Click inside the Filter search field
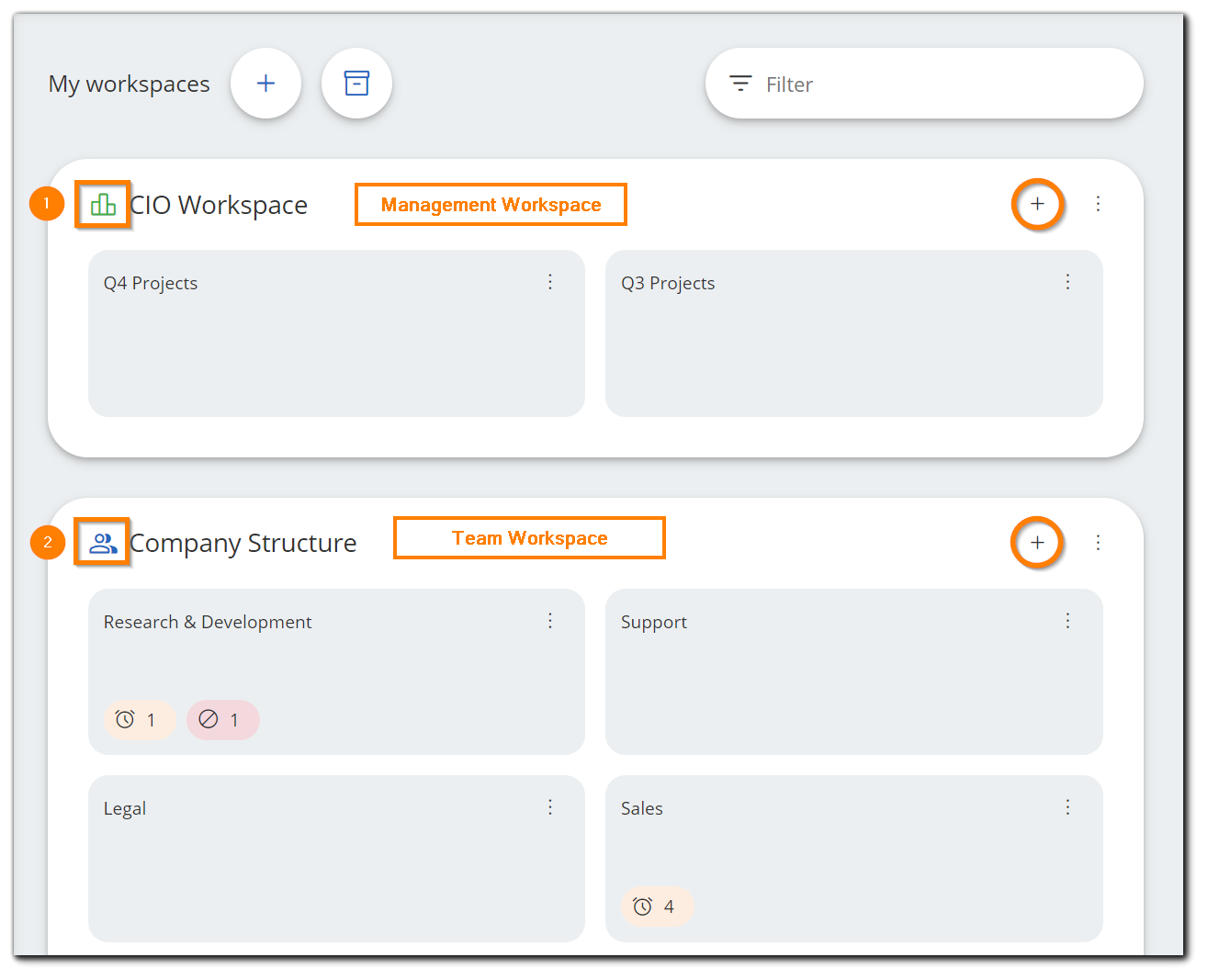Image resolution: width=1208 pixels, height=980 pixels. pyautogui.click(x=873, y=83)
